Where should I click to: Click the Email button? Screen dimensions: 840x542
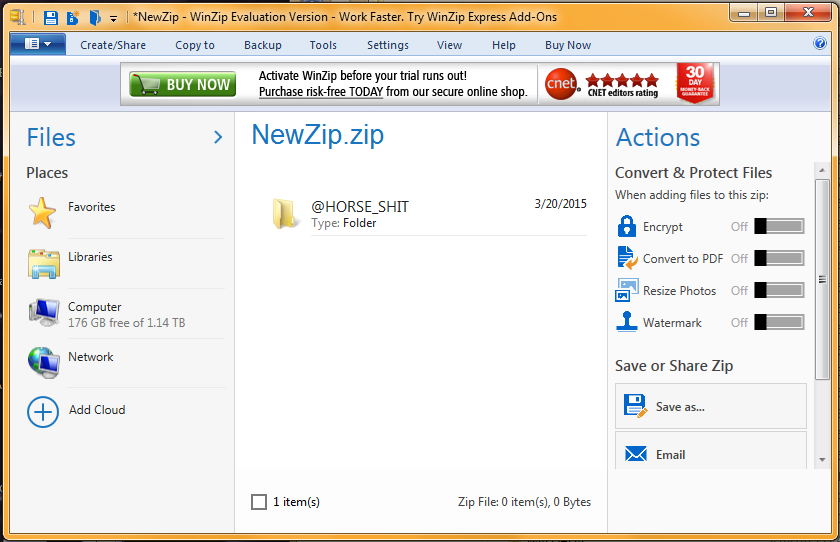pyautogui.click(x=710, y=451)
